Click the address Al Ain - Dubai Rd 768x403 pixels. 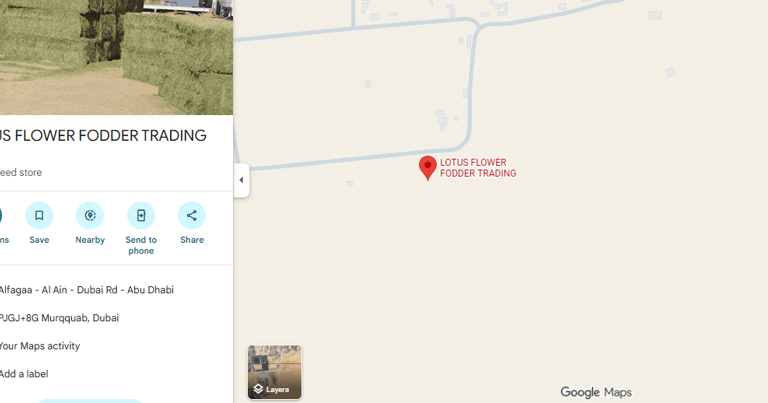click(87, 290)
